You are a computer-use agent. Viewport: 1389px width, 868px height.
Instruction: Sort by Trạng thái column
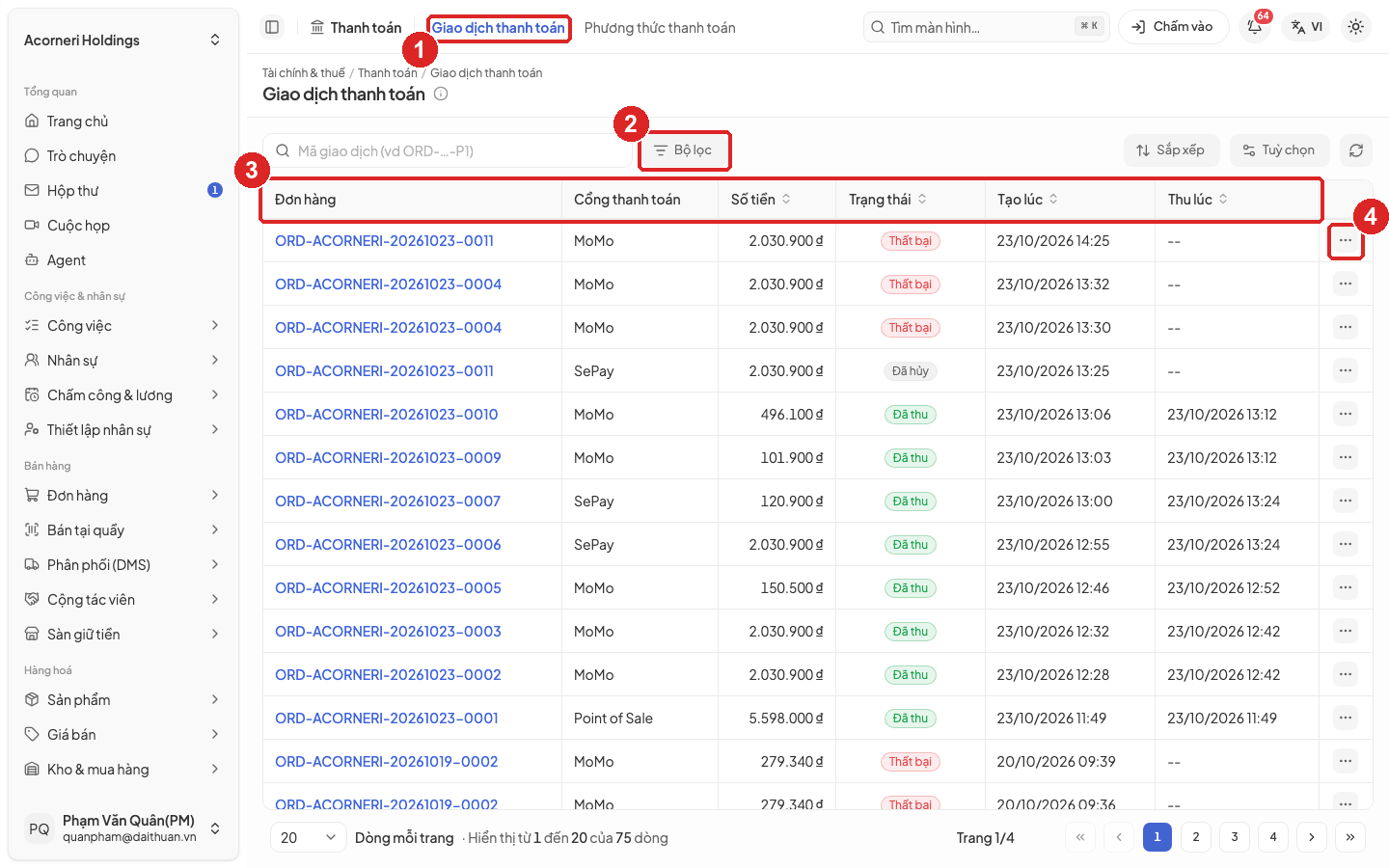tap(887, 199)
